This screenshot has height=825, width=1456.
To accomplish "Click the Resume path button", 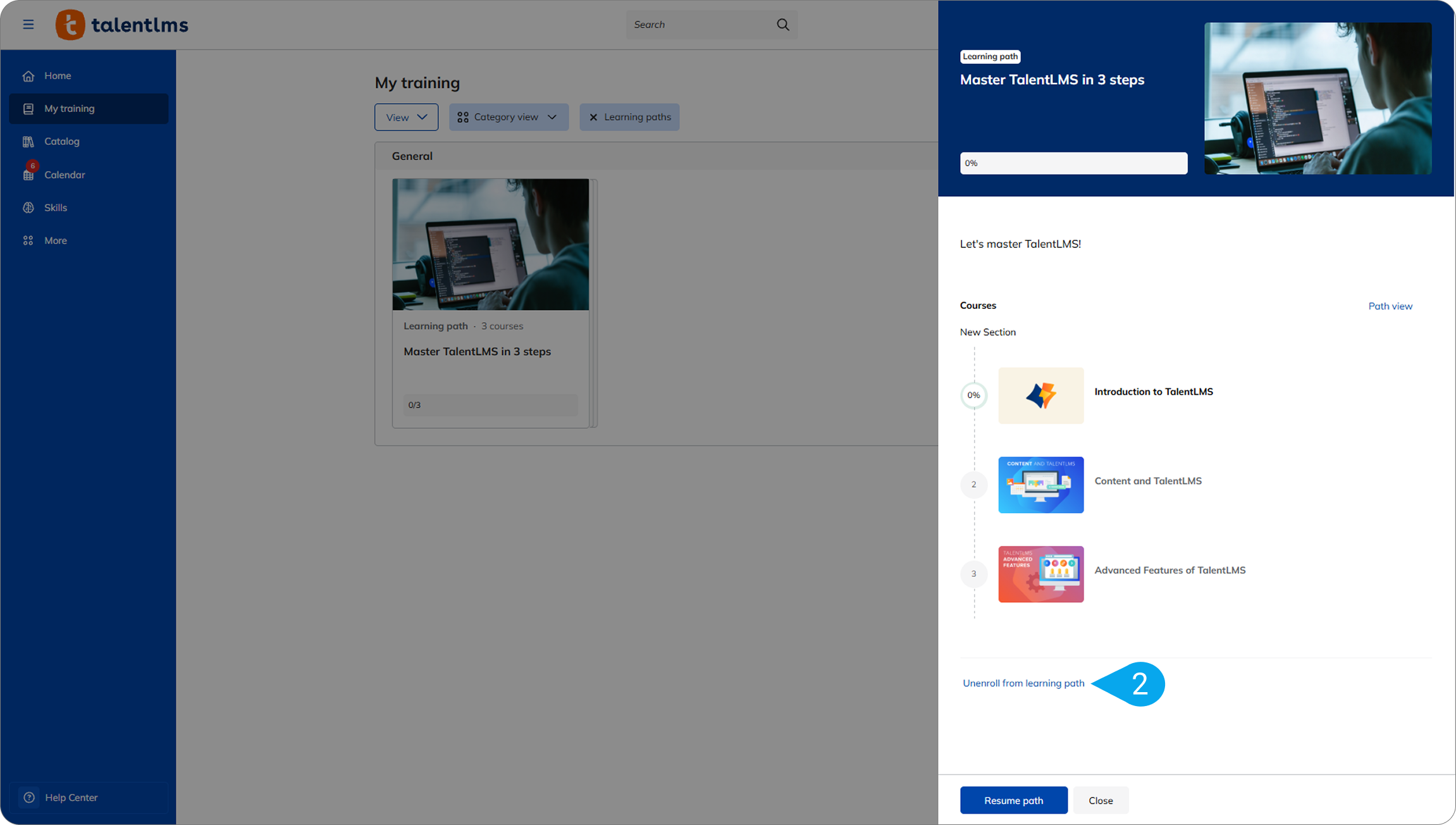I will pyautogui.click(x=1014, y=800).
